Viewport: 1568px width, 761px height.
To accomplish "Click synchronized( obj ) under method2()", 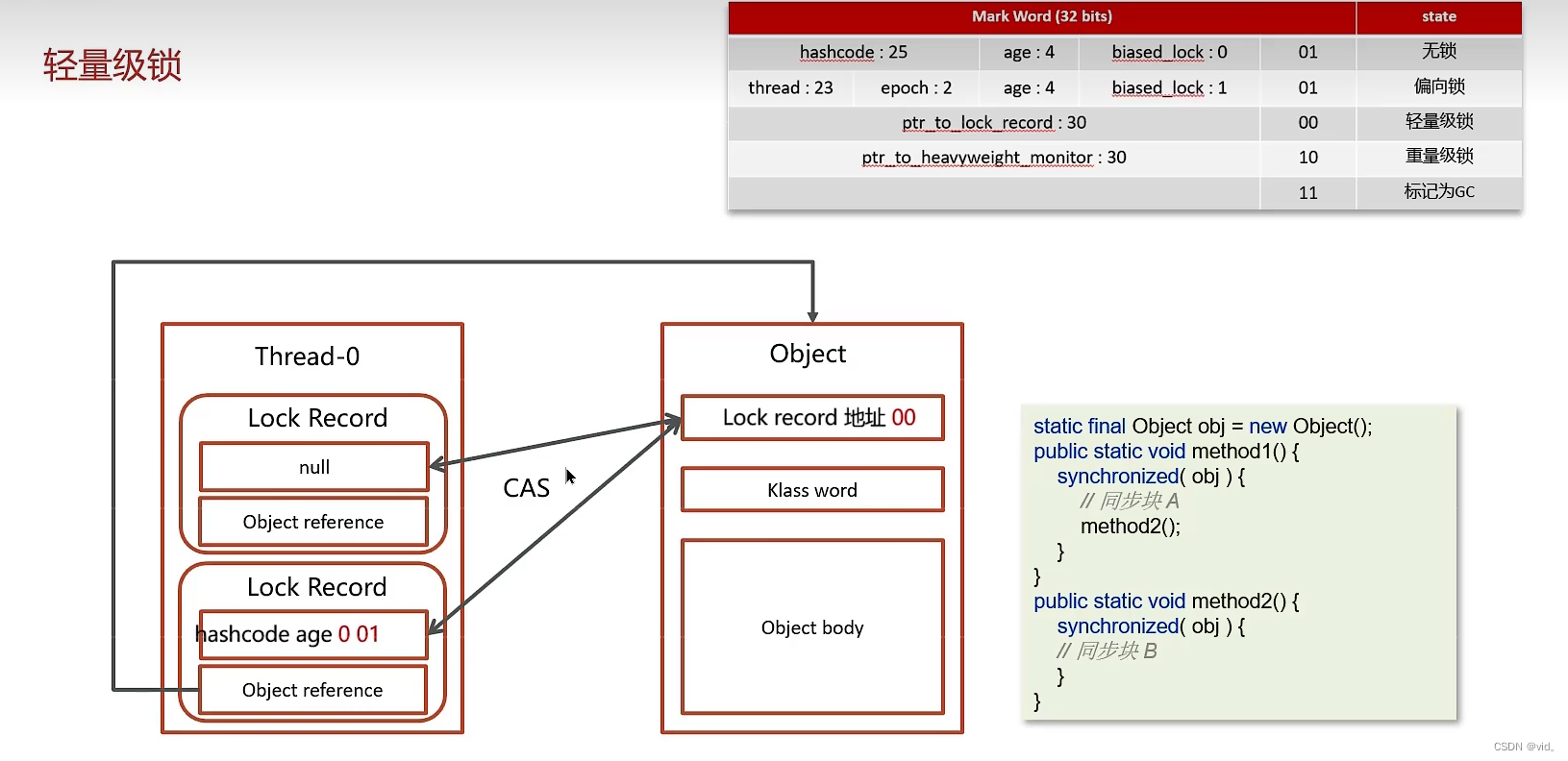I will tap(1151, 626).
